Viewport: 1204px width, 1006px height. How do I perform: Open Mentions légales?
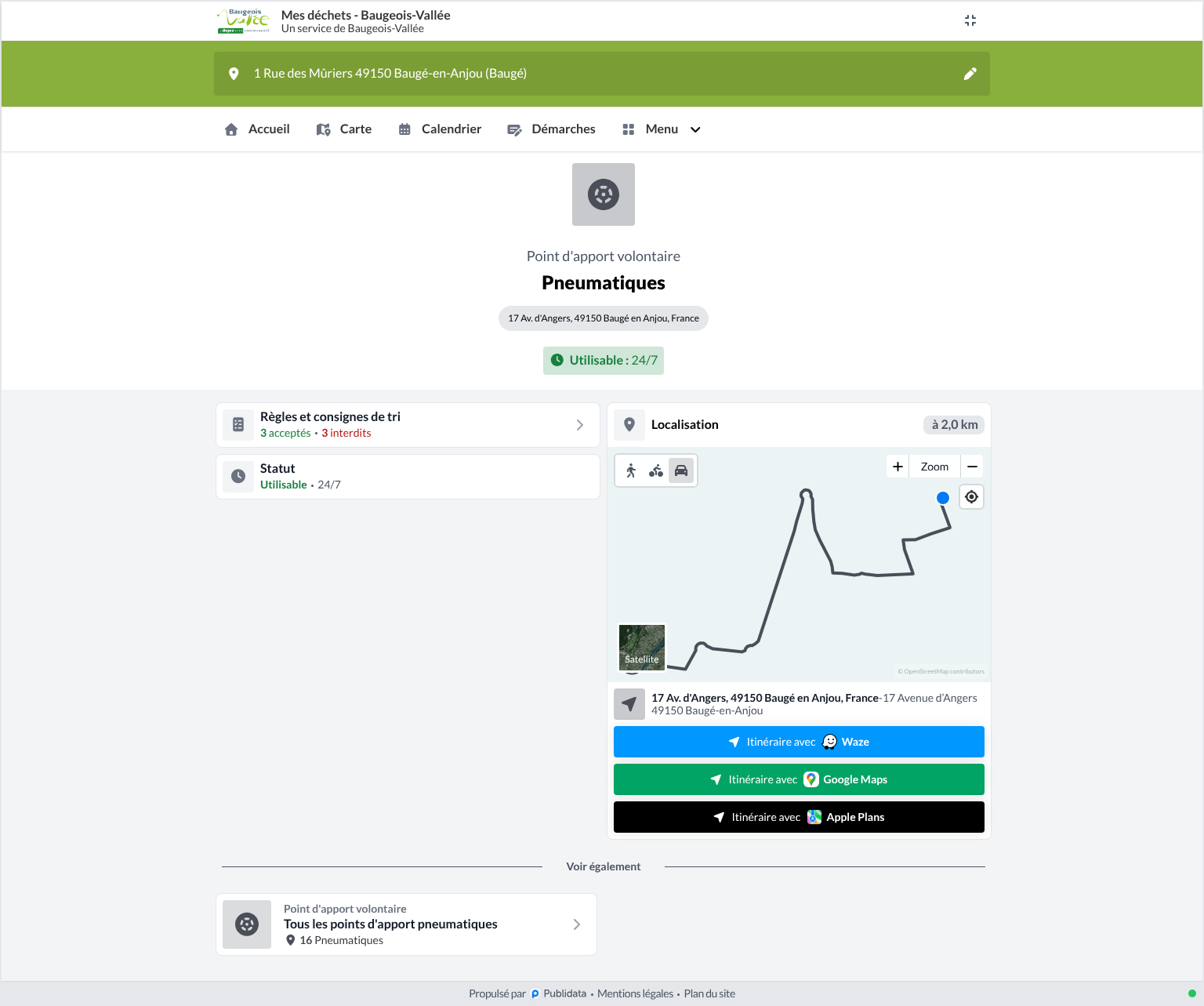(x=635, y=993)
